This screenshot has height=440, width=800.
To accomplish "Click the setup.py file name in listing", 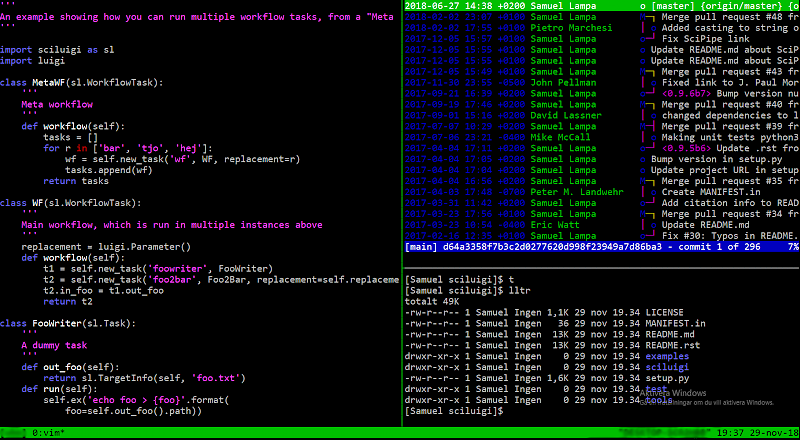I will click(x=667, y=378).
